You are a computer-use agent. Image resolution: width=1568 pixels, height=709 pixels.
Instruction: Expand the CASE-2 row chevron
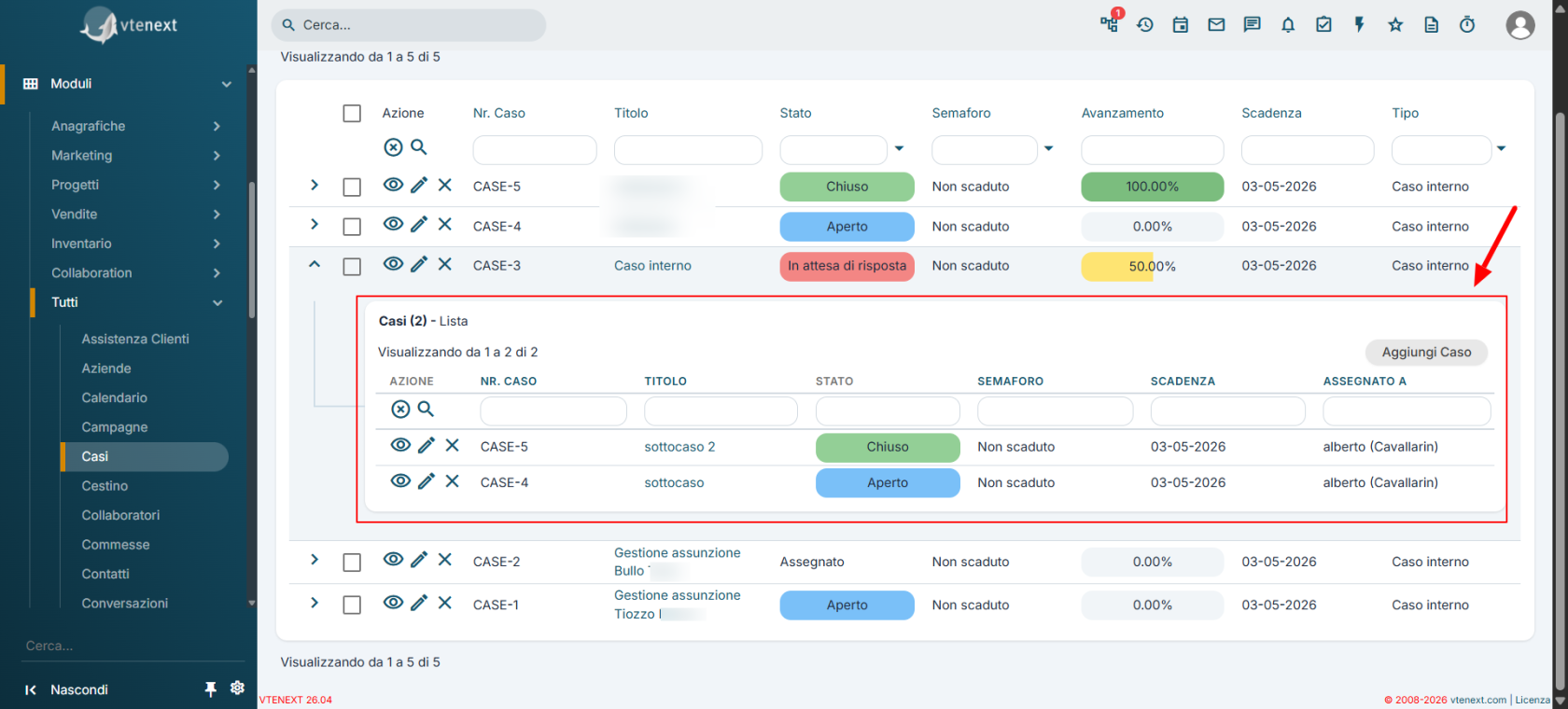pos(315,560)
